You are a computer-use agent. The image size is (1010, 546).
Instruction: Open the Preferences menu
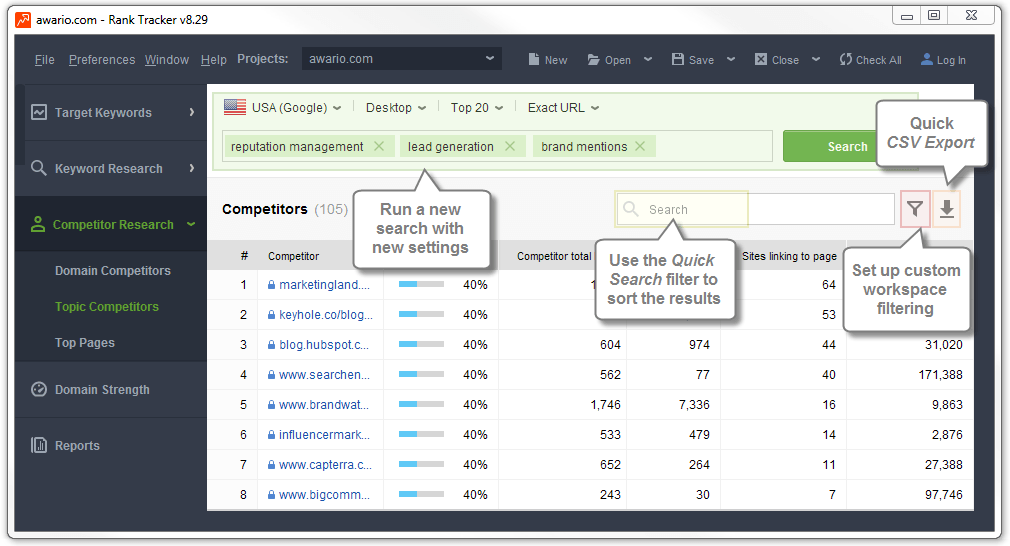coord(102,60)
